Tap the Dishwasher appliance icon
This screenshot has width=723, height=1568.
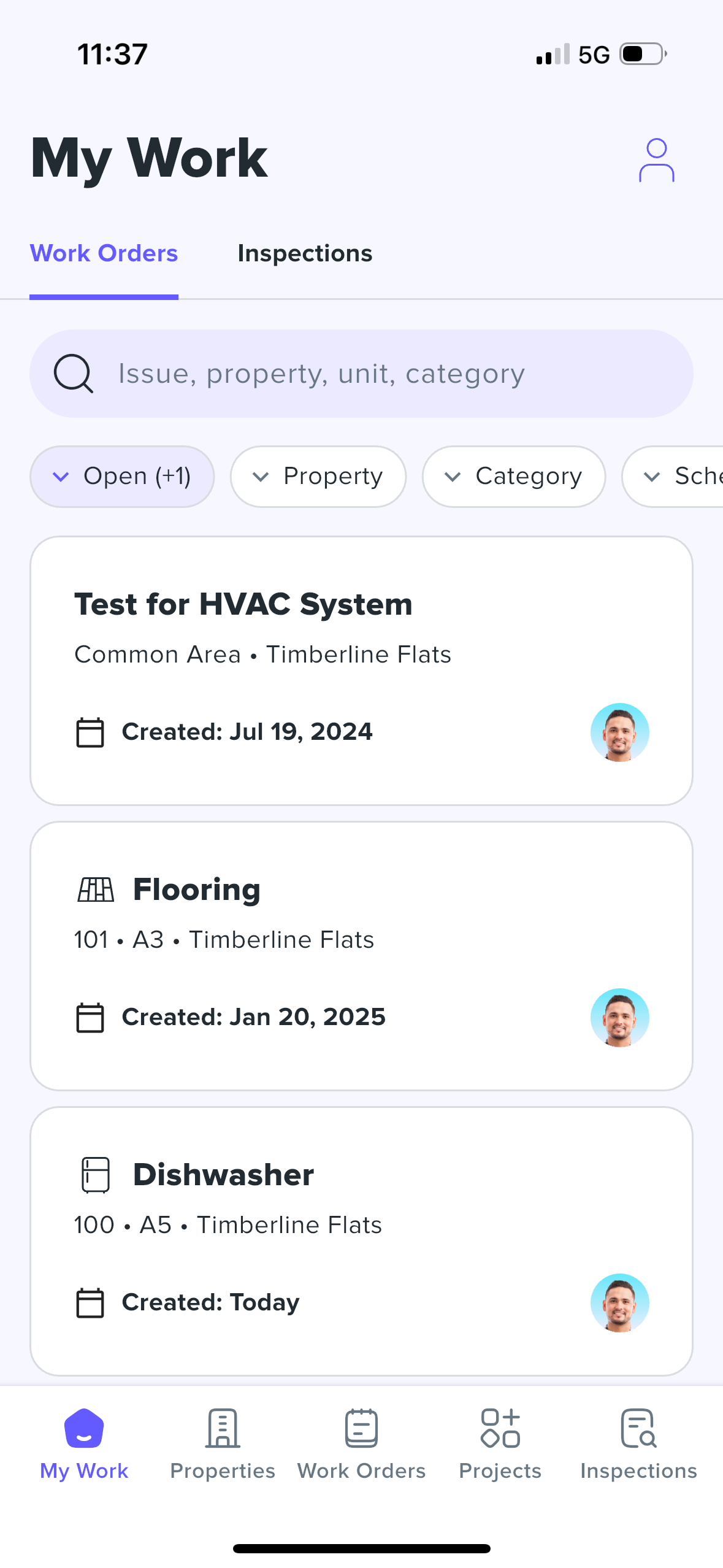coord(96,1174)
